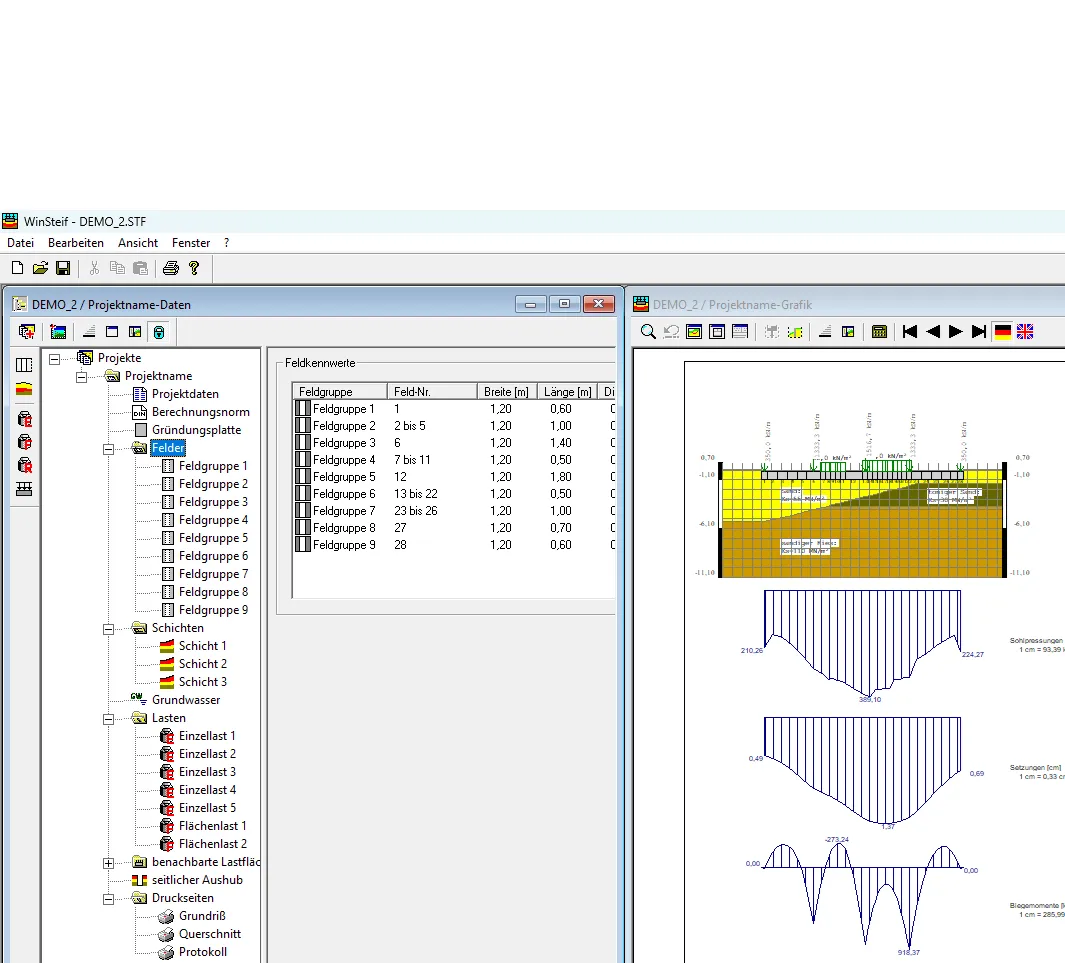The width and height of the screenshot is (1065, 963).
Task: Select Grundriß print page in tree
Action: tap(202, 915)
